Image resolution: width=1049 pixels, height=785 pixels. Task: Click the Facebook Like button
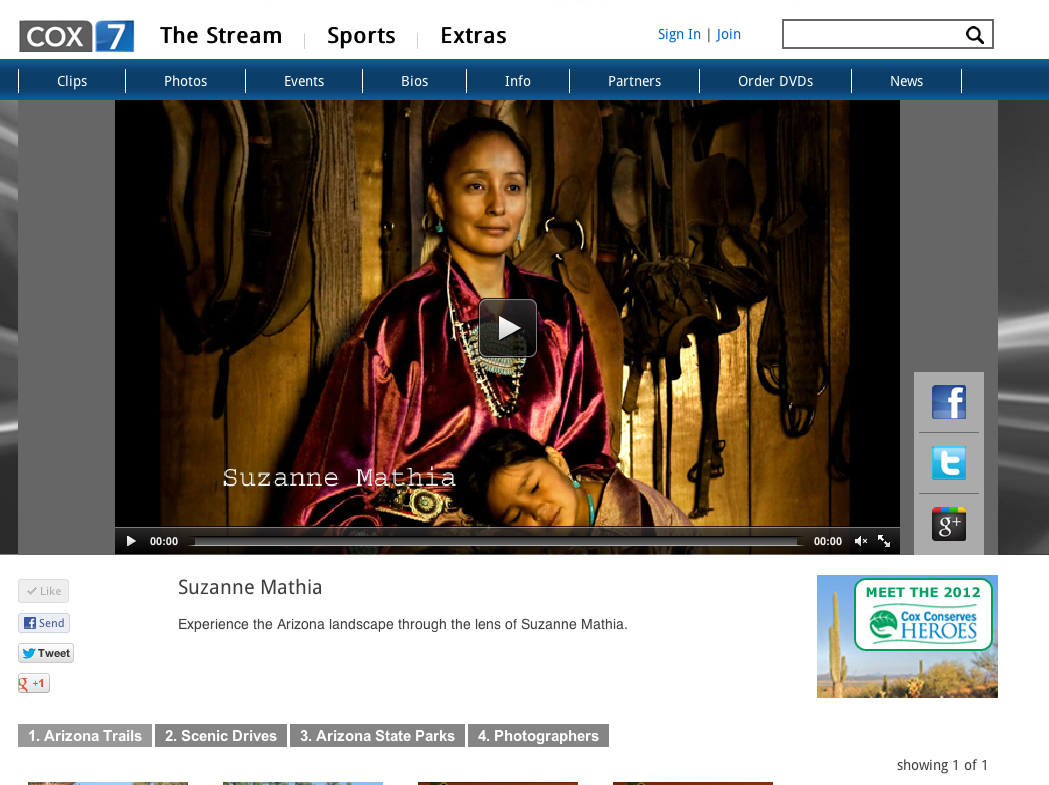[x=44, y=591]
